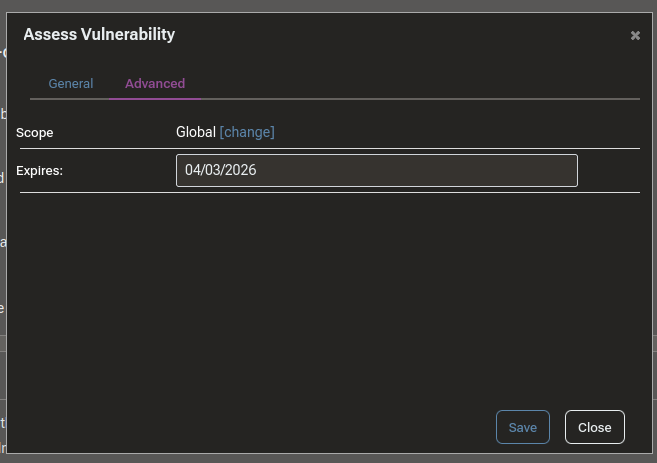657x463 pixels.
Task: Click the blank Scope row right of [change]
Action: tap(450, 132)
